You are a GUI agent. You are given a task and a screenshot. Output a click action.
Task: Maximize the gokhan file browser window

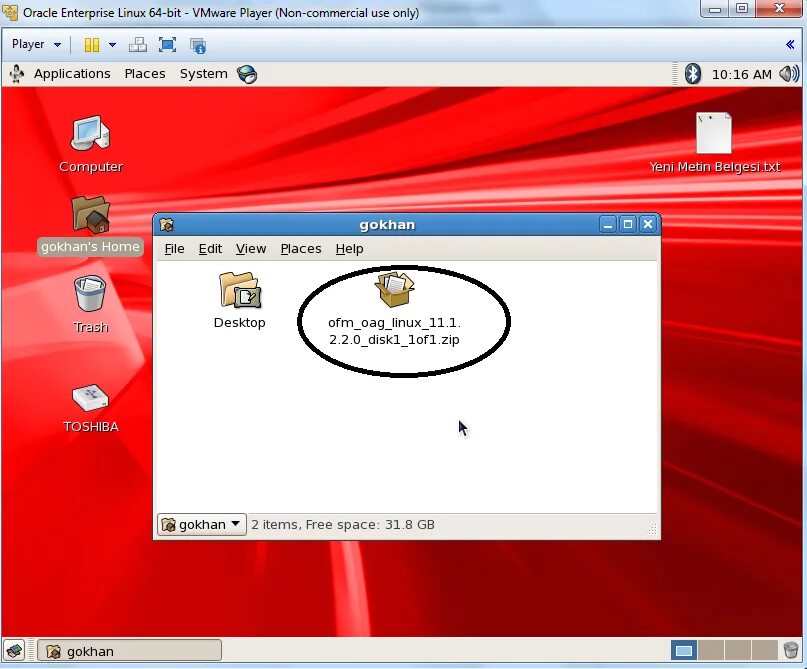tap(628, 224)
